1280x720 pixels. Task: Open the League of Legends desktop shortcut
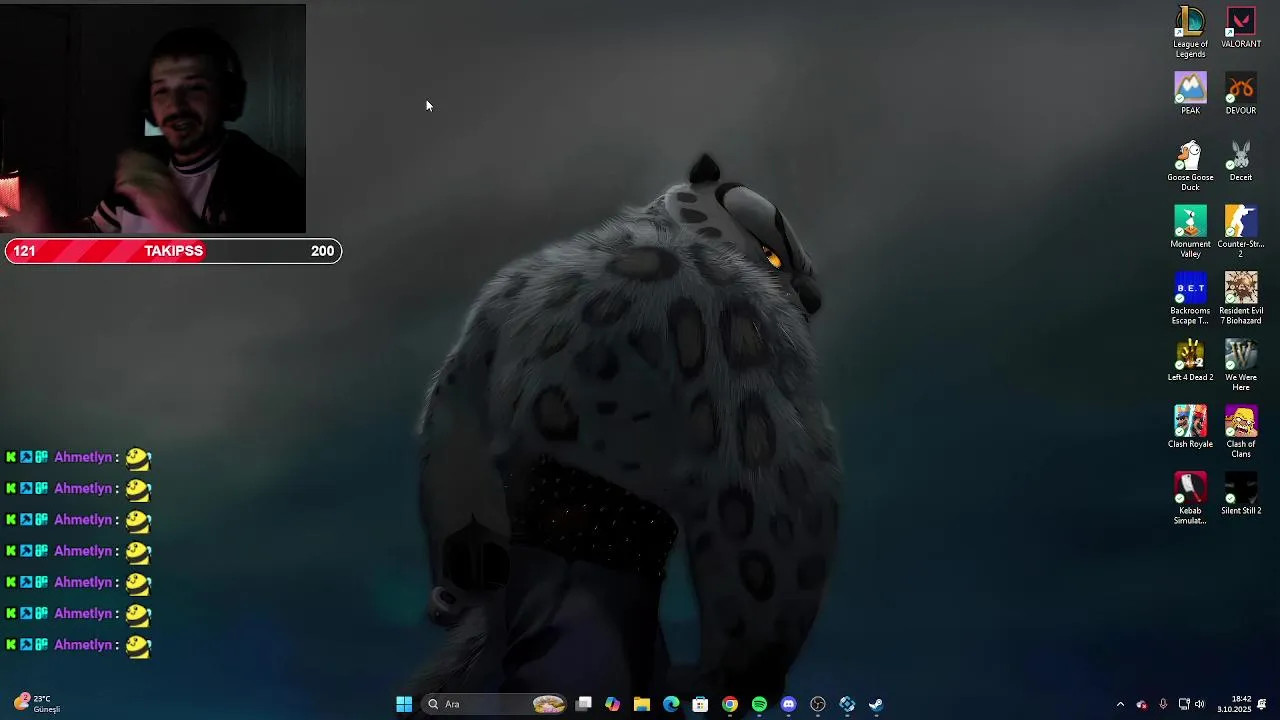tap(1190, 31)
